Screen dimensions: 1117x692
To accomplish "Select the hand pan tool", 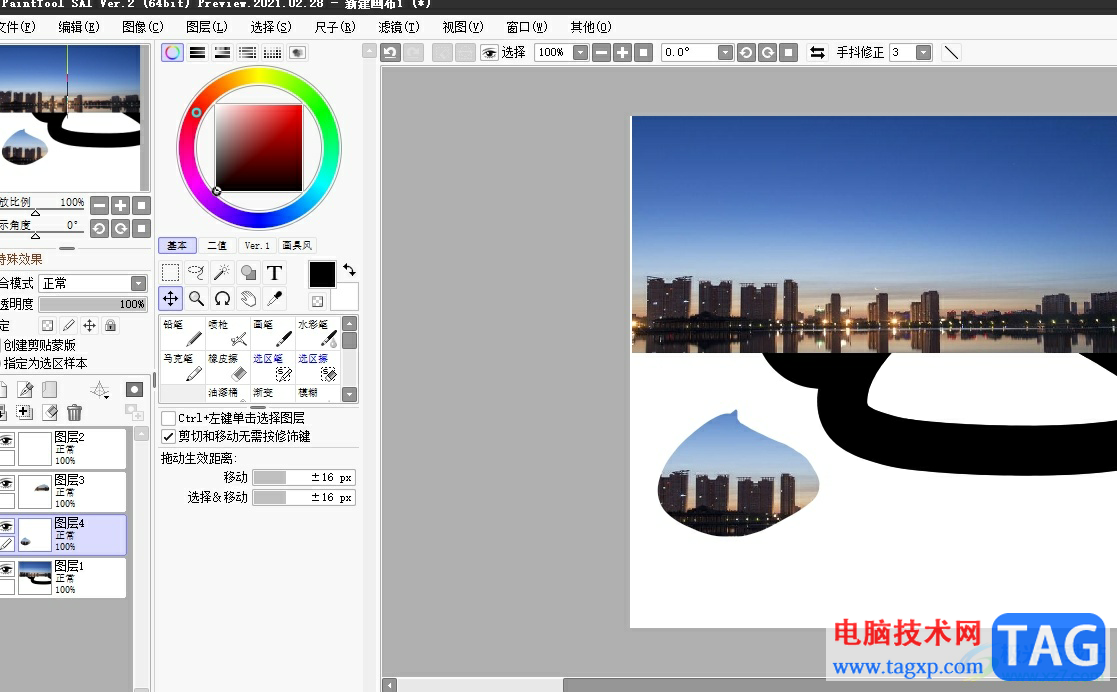I will pyautogui.click(x=248, y=299).
